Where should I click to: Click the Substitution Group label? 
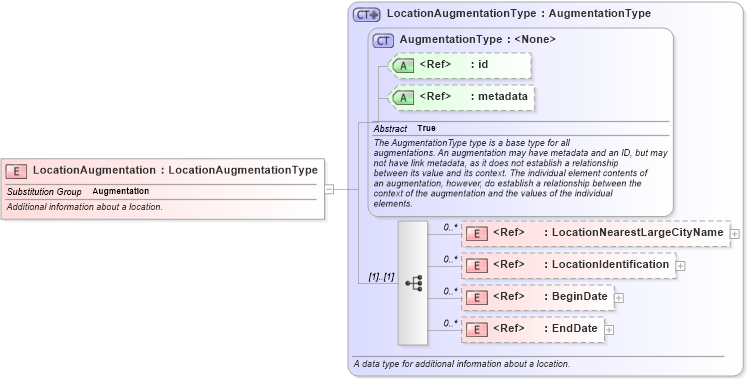click(x=44, y=192)
